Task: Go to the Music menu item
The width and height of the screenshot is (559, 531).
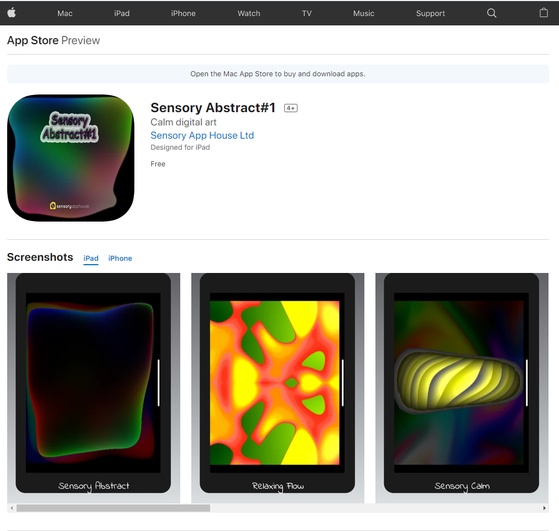Action: 364,13
